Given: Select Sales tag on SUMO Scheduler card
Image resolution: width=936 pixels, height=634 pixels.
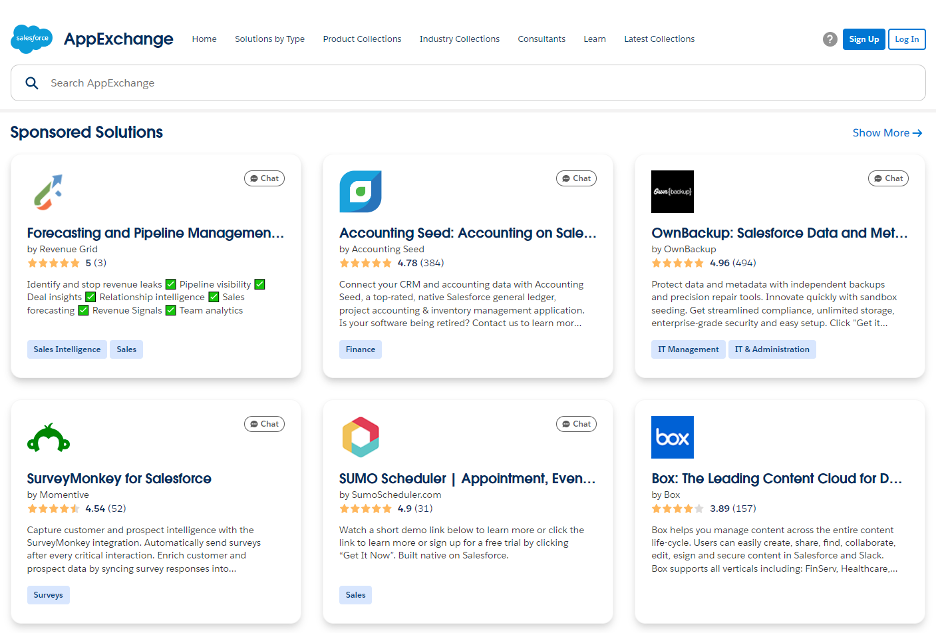Looking at the screenshot, I should coord(356,595).
